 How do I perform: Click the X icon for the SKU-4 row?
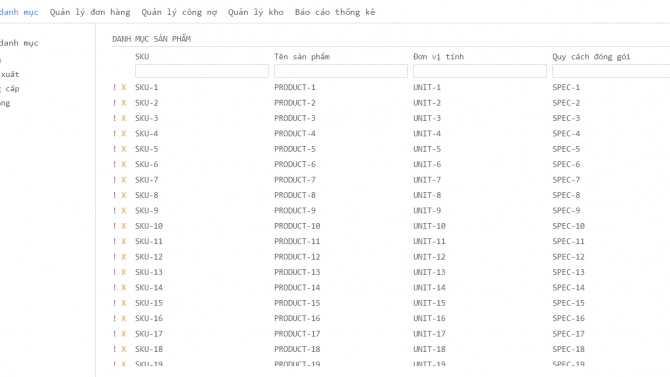click(x=123, y=133)
